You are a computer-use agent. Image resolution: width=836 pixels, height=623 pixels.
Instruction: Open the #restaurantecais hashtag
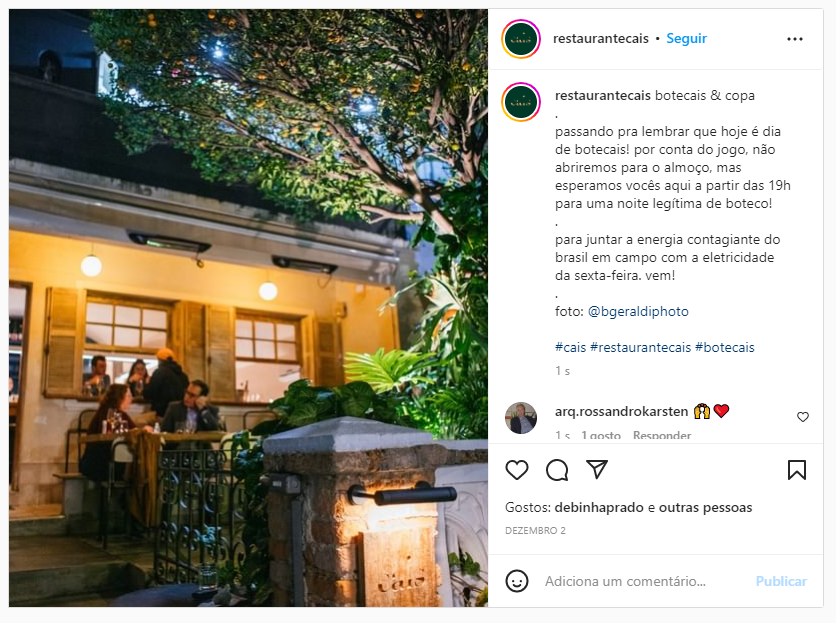[x=640, y=347]
